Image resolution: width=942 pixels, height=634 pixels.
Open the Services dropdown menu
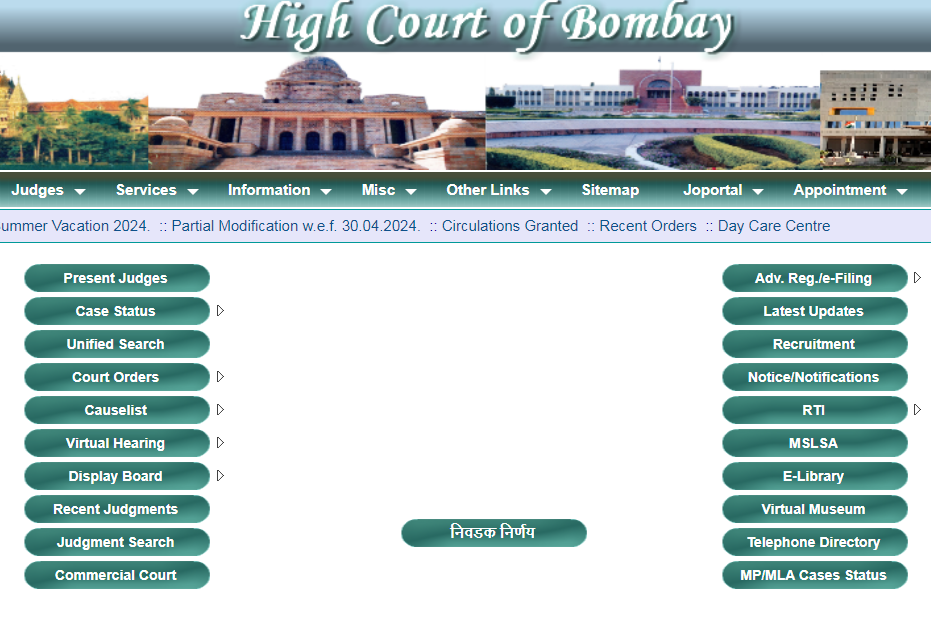point(157,191)
